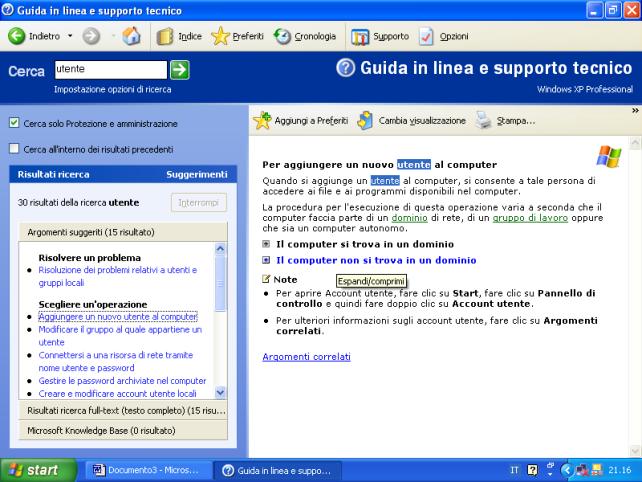The height and width of the screenshot is (482, 642).
Task: Click the title bar help icon
Action: pos(7,10)
